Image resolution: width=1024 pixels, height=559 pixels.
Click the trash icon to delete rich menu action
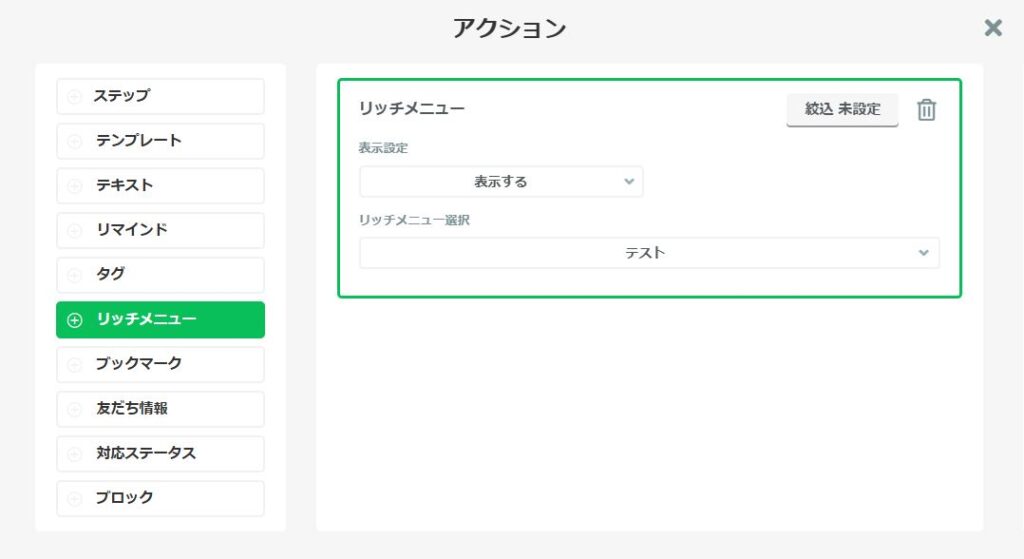(x=926, y=110)
